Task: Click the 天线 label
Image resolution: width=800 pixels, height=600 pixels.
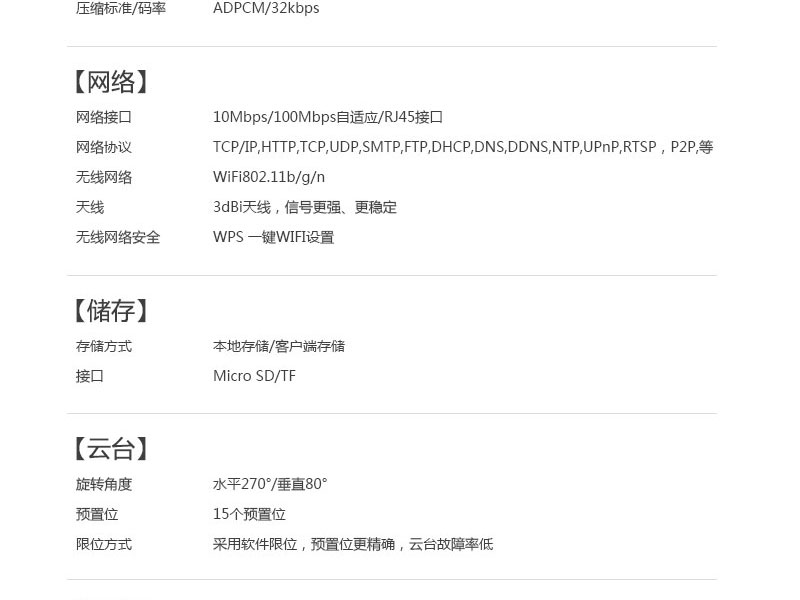Action: coord(90,207)
